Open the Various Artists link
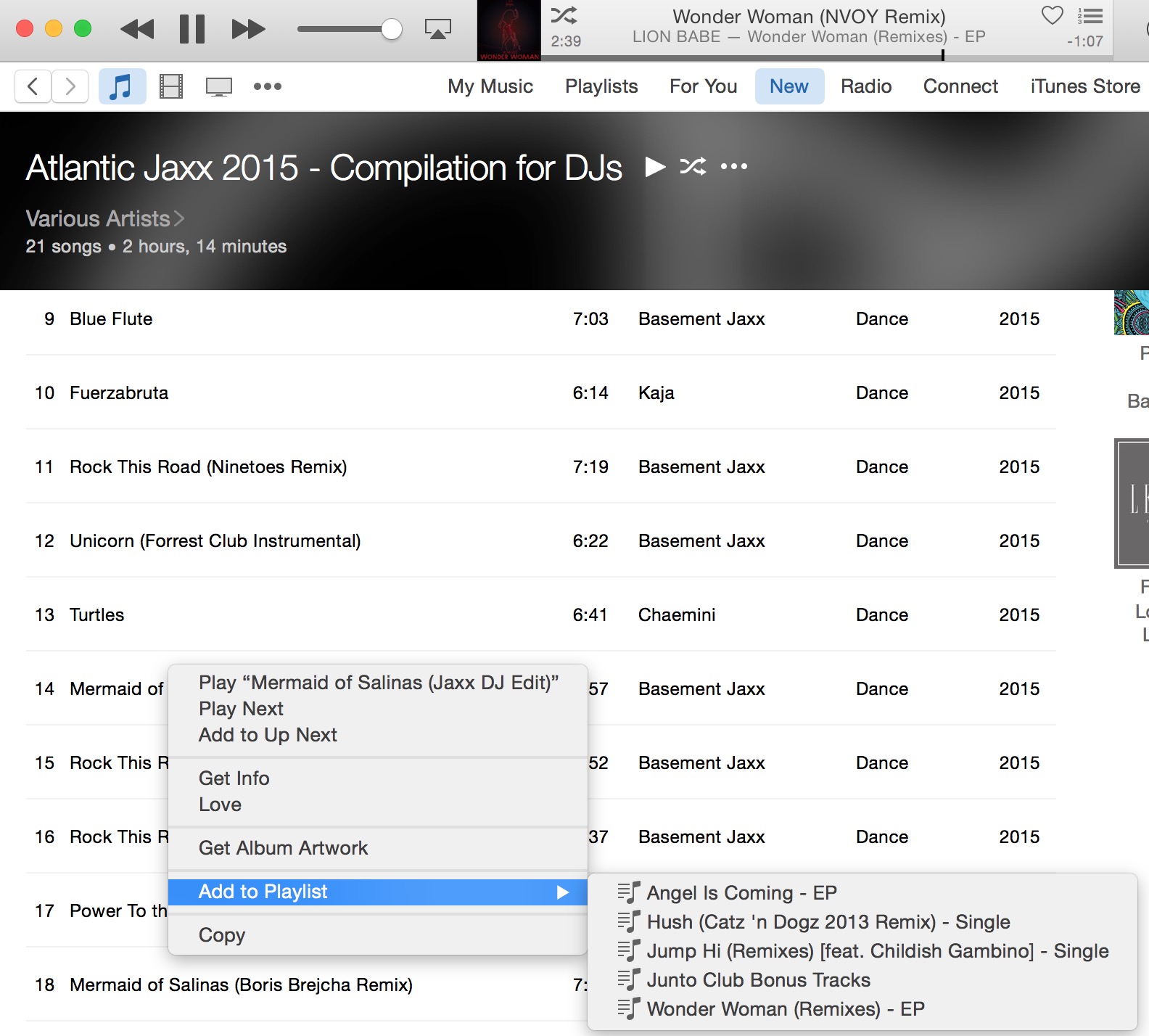This screenshot has width=1149, height=1036. 105,218
